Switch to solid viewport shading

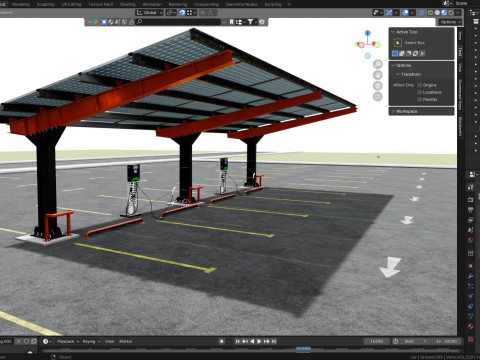pos(437,13)
